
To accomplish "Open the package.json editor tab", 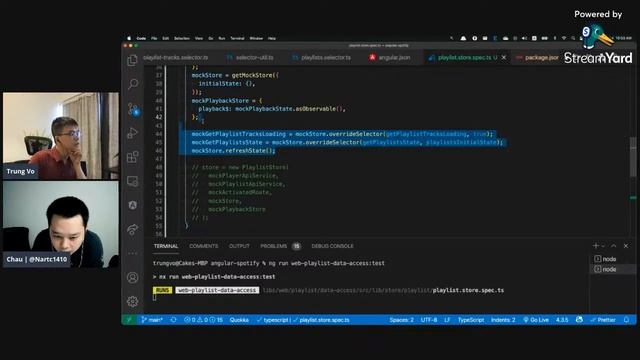I will tap(538, 58).
